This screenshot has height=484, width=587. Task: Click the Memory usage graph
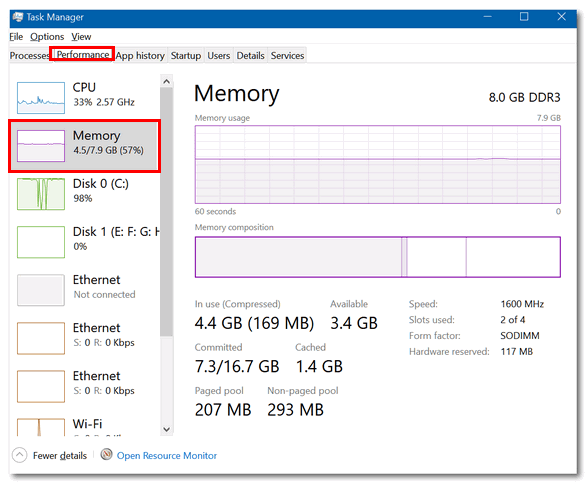pyautogui.click(x=377, y=164)
